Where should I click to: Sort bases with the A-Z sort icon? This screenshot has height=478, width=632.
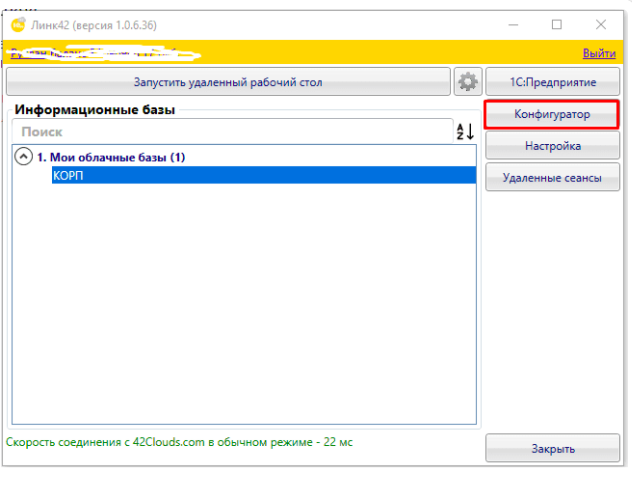tap(465, 132)
